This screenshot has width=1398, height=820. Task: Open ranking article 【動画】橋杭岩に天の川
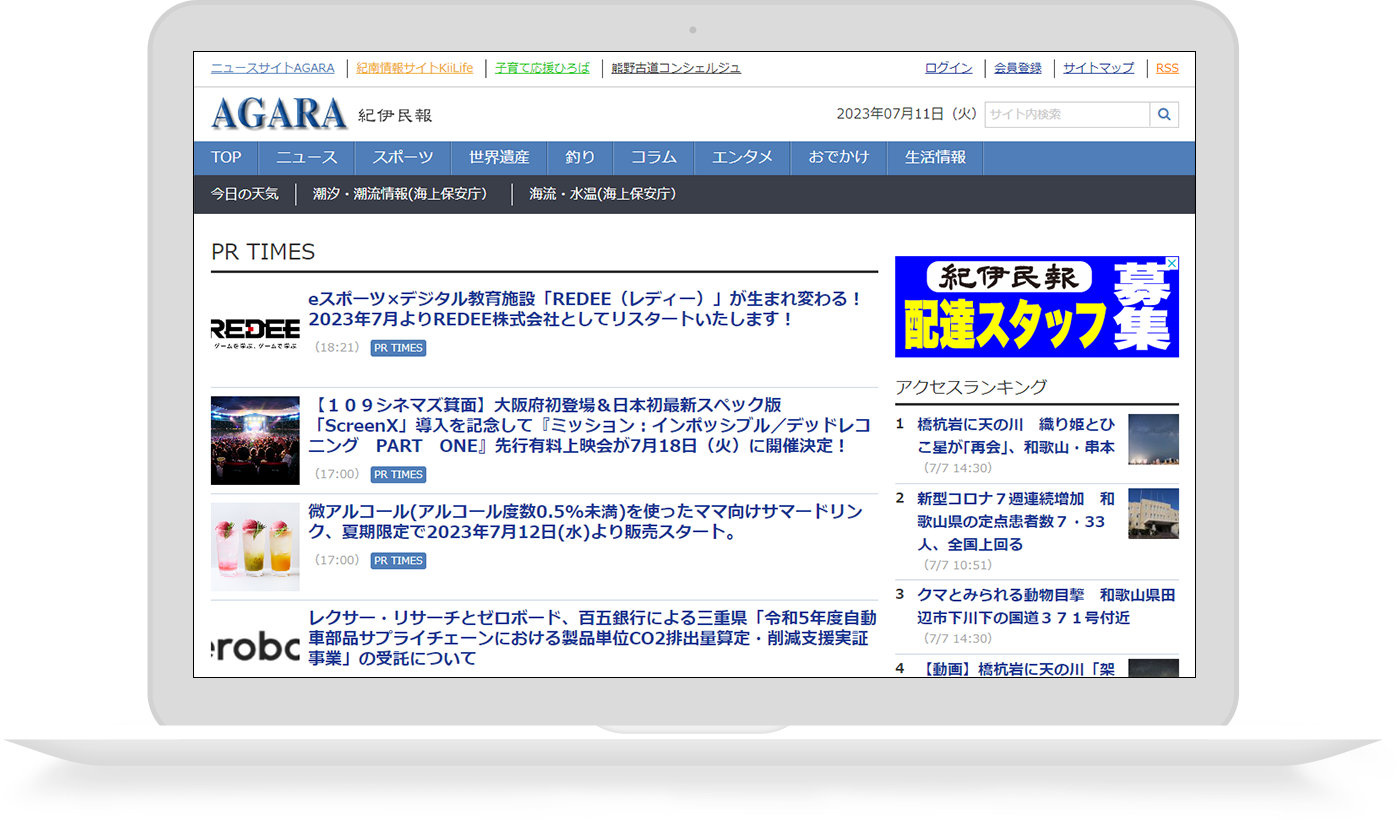pos(1016,668)
